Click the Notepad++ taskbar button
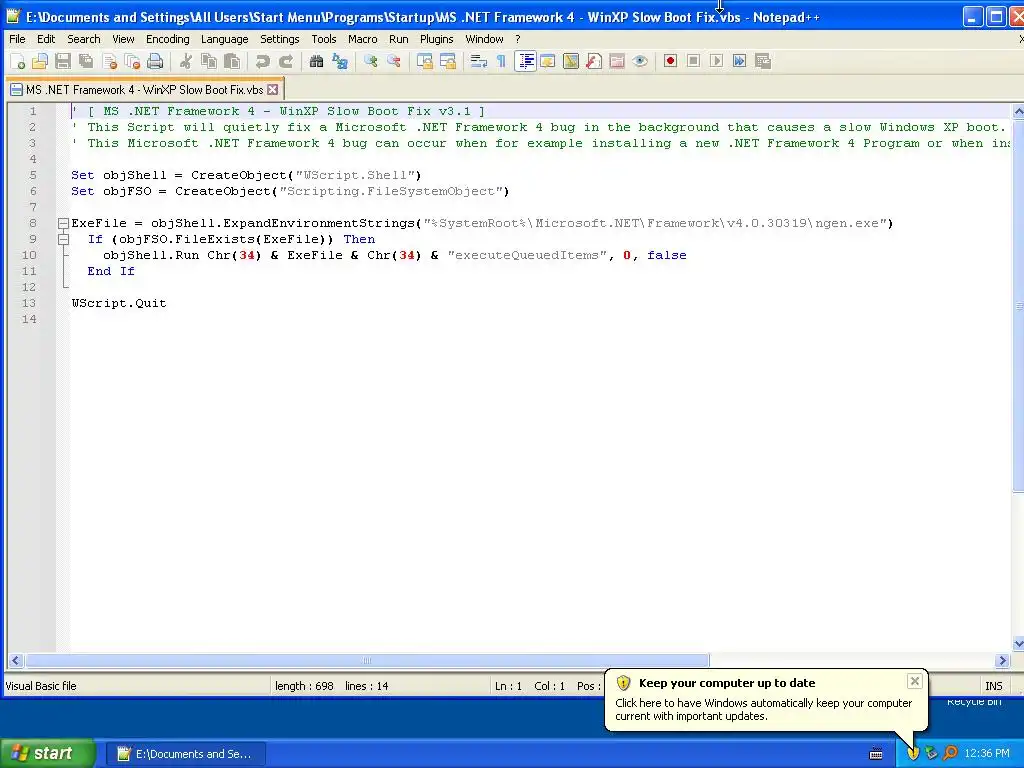 (x=186, y=754)
